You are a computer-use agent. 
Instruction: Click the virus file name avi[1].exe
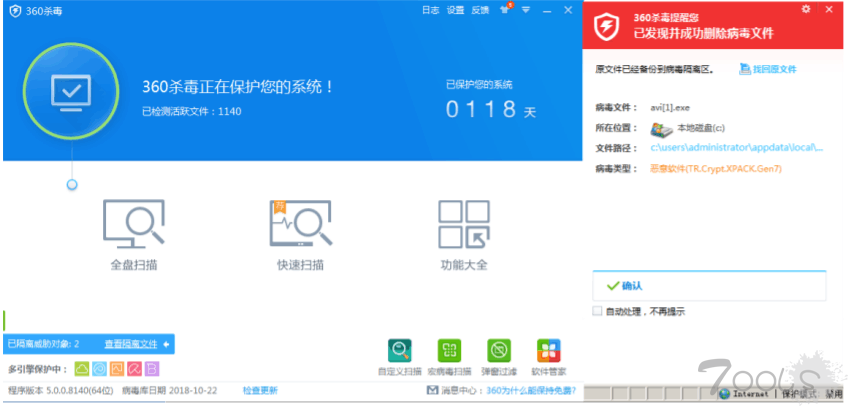coord(670,108)
